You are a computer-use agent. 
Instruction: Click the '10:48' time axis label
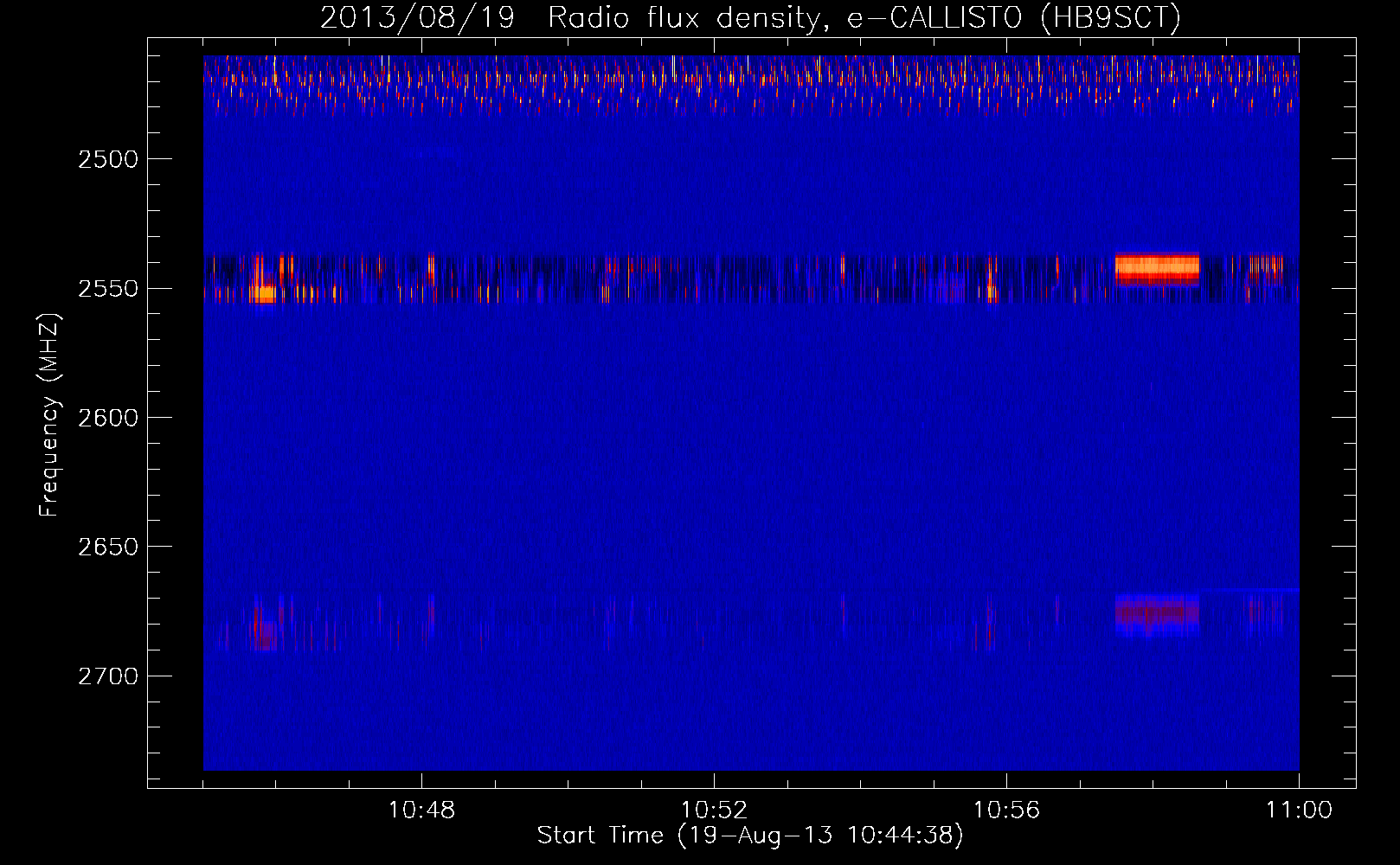[x=421, y=810]
